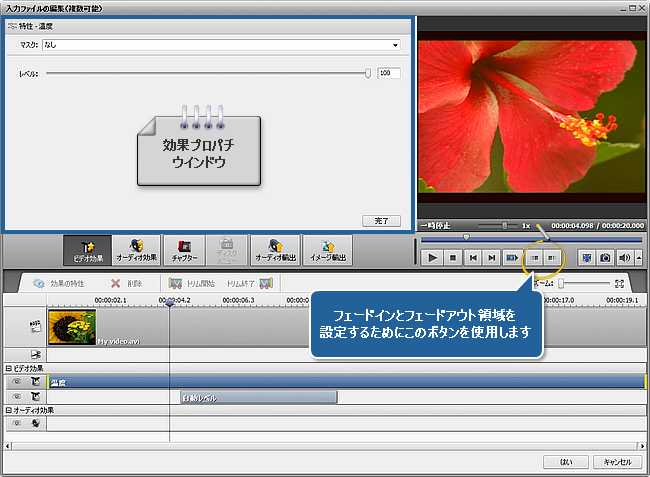Screen dimensions: 650x477
Task: Take a snapshot with the camera icon
Action: point(606,257)
